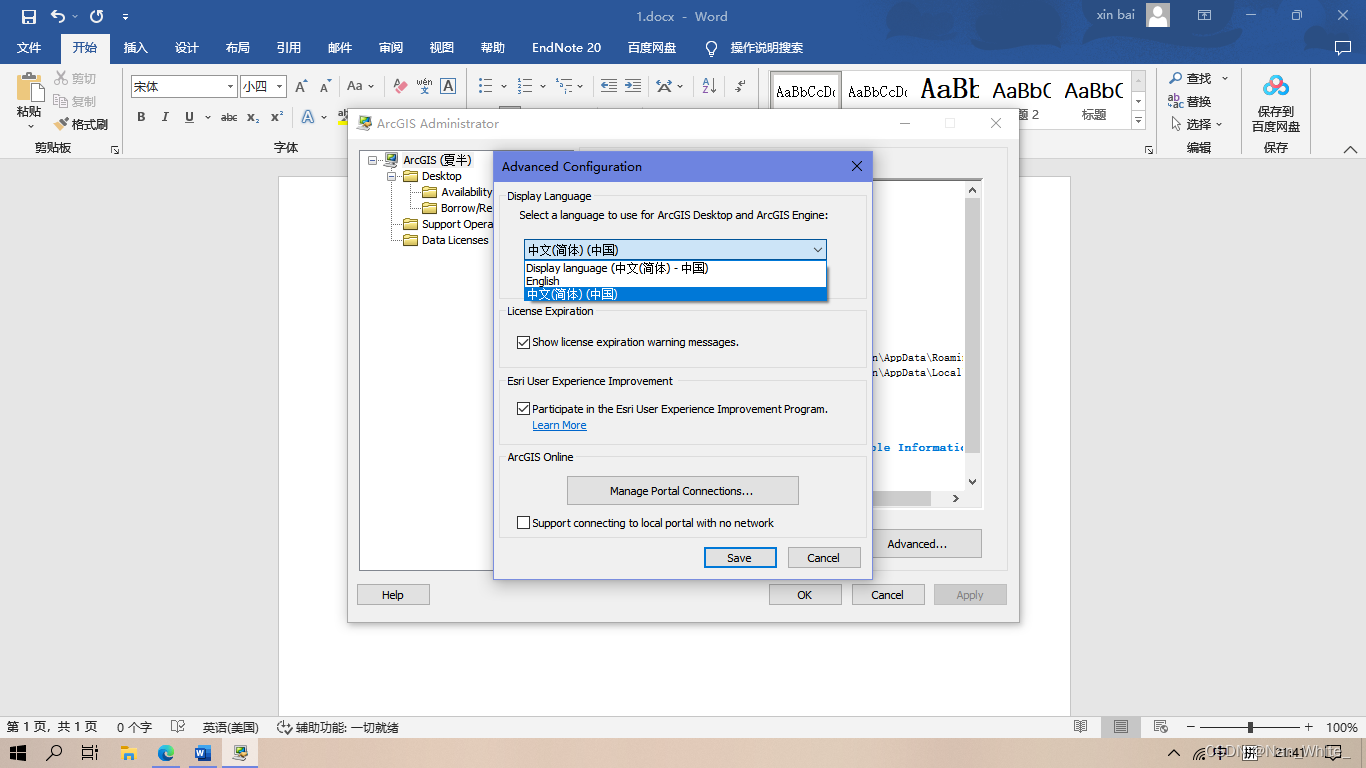Switch to the 设计 (Design) tab

[187, 48]
